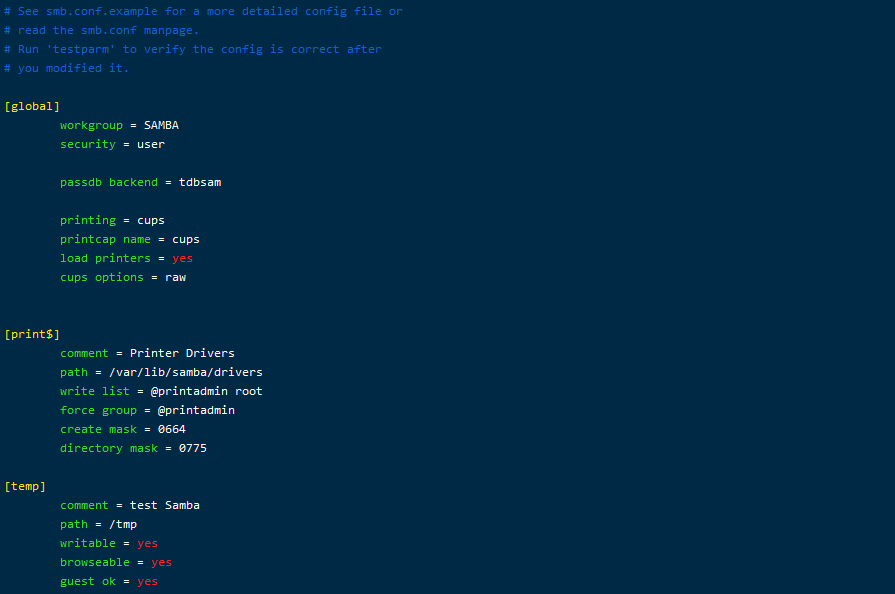Click the "force group" parameter name
The height and width of the screenshot is (594, 895).
coord(98,410)
